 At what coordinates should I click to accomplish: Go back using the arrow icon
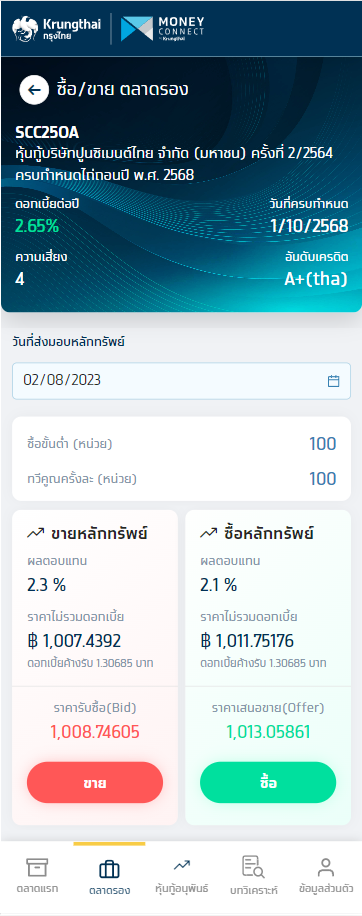(x=34, y=90)
